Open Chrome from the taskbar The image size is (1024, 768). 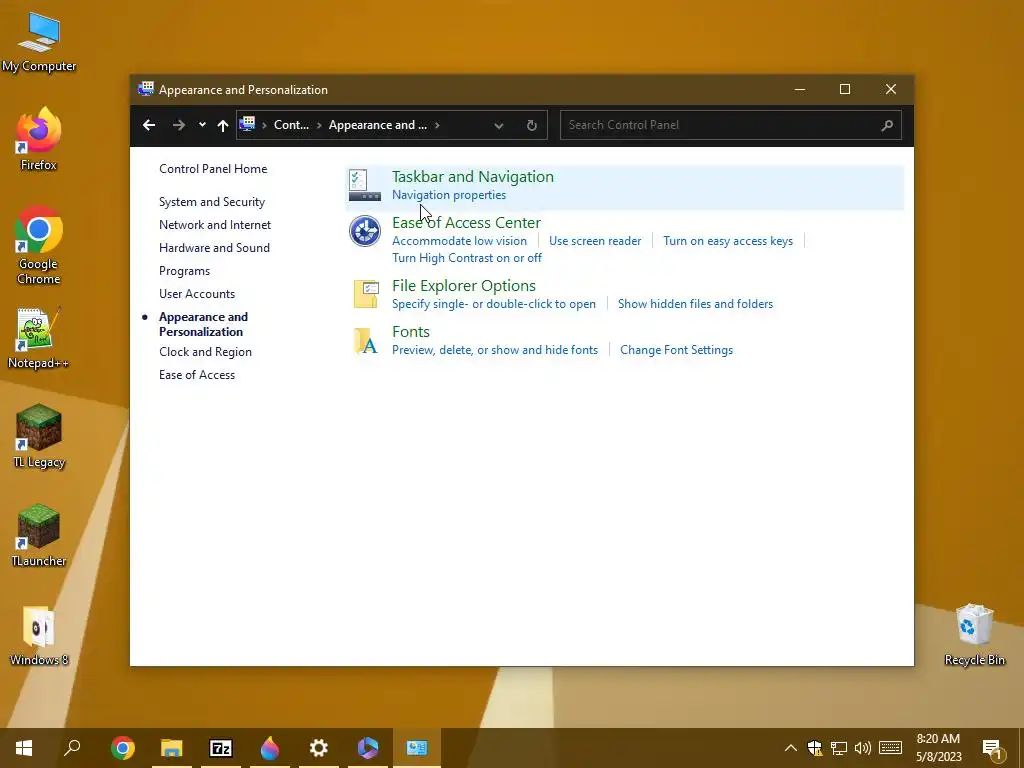[x=123, y=748]
